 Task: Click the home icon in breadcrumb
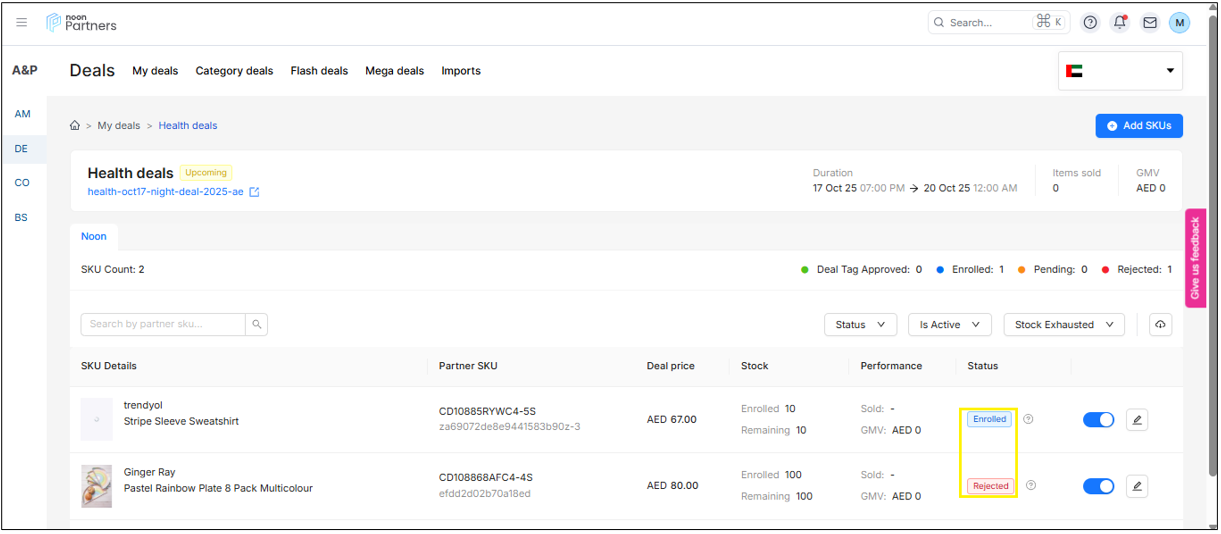click(75, 126)
